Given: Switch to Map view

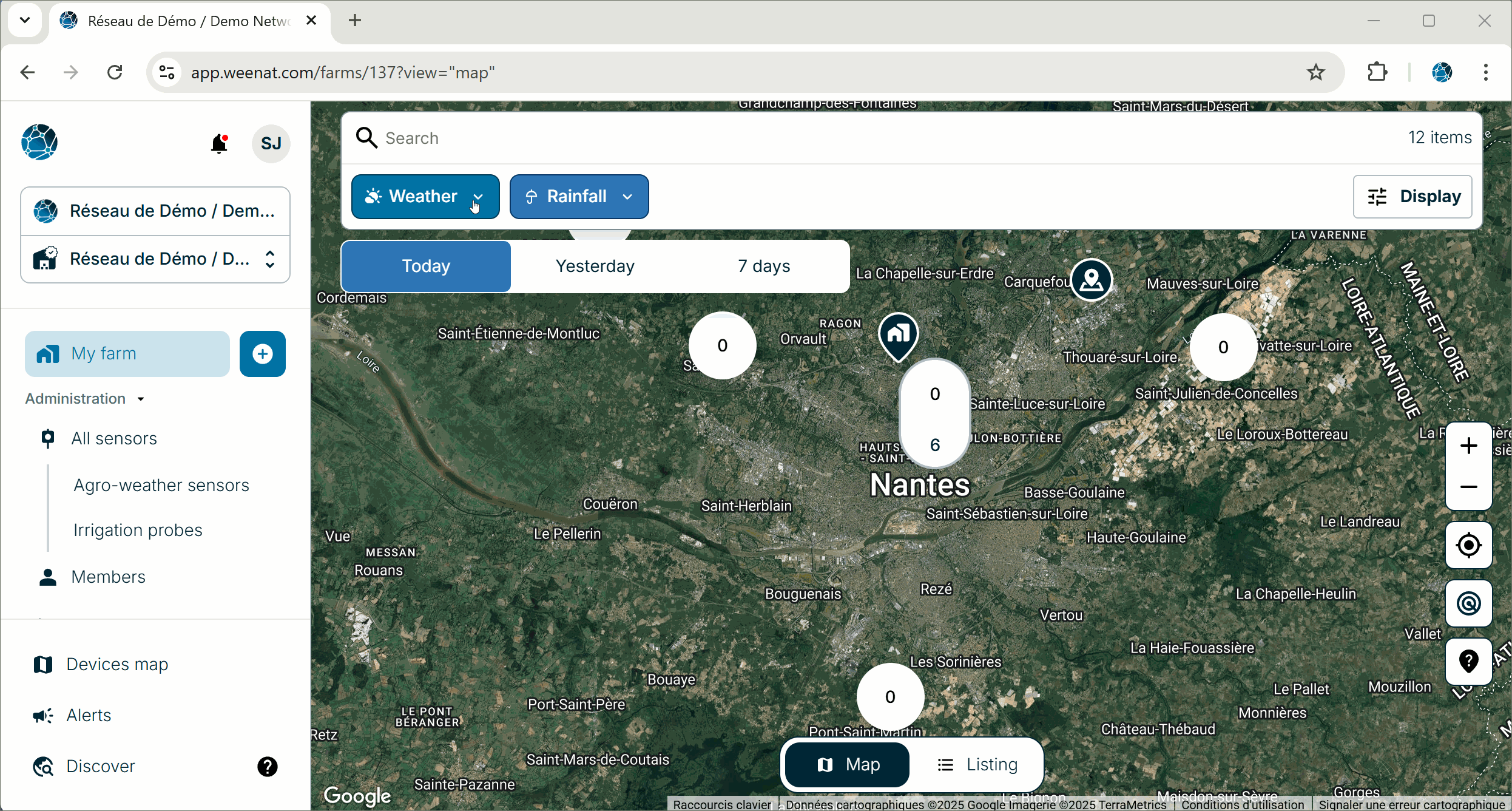Looking at the screenshot, I should 847,765.
